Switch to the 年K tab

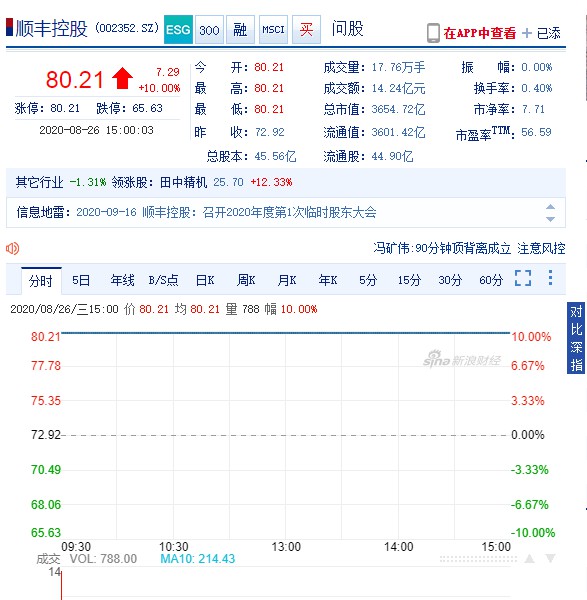tap(328, 280)
